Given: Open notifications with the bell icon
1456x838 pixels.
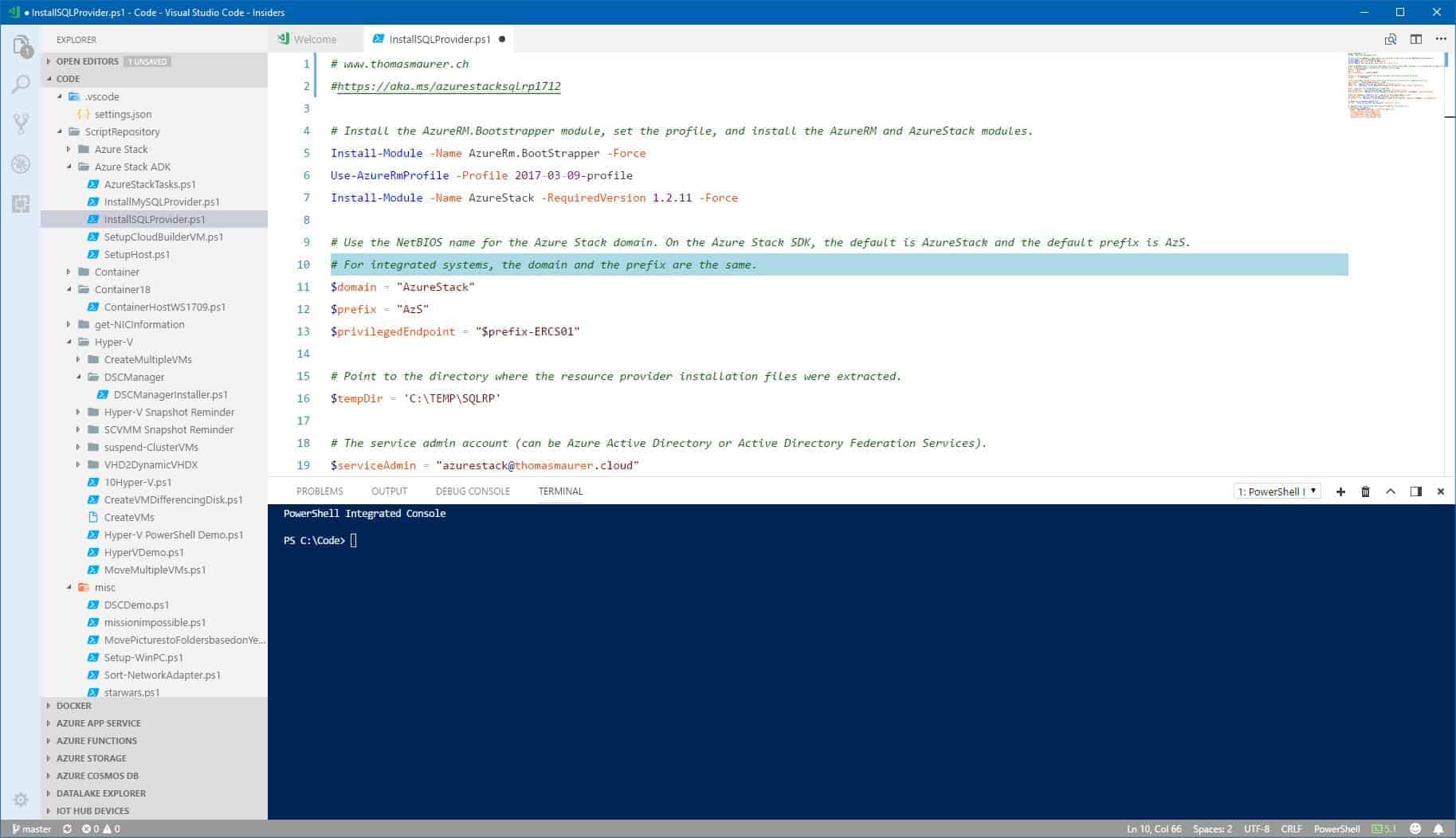Looking at the screenshot, I should coord(1439,828).
